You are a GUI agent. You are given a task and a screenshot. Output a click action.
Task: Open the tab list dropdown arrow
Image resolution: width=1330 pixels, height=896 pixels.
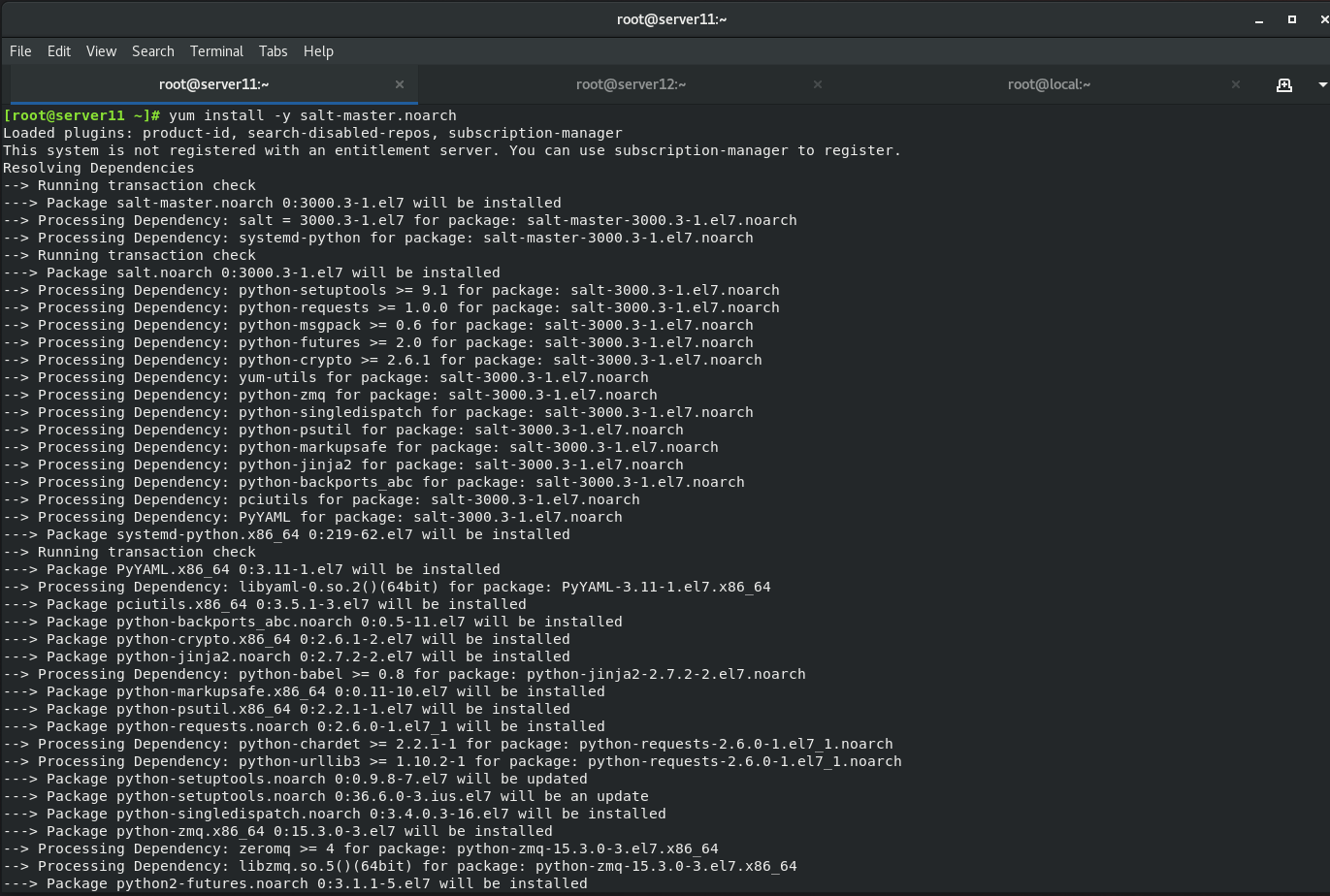pos(1321,84)
